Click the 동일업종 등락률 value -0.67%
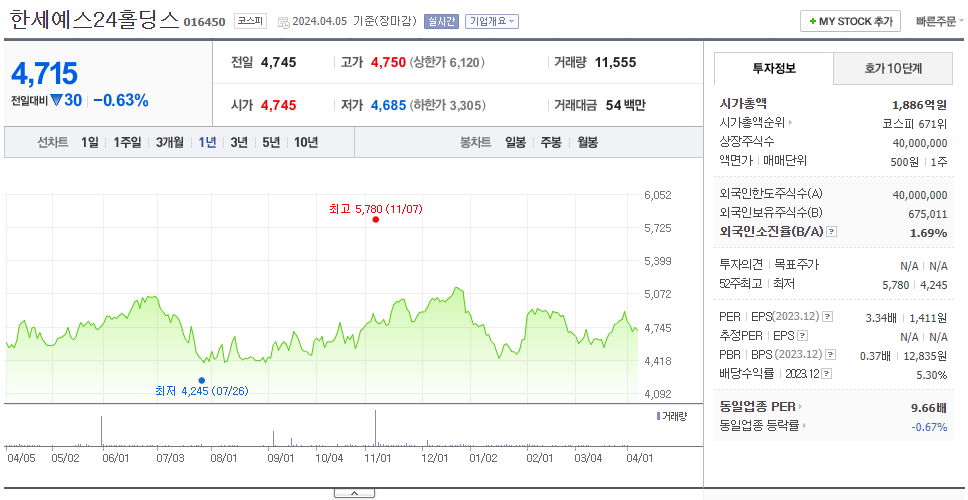The image size is (968, 500). pos(929,427)
